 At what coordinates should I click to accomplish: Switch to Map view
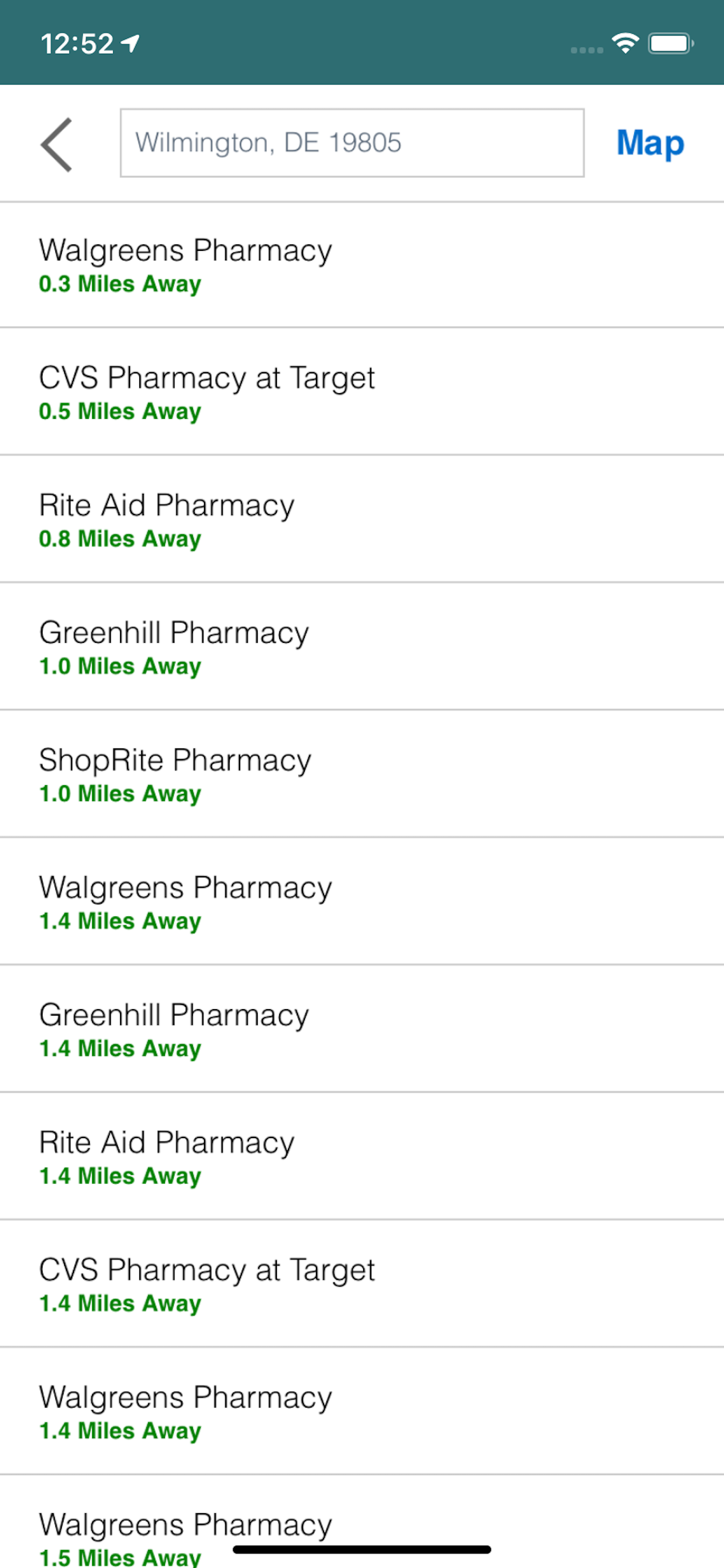coord(650,143)
